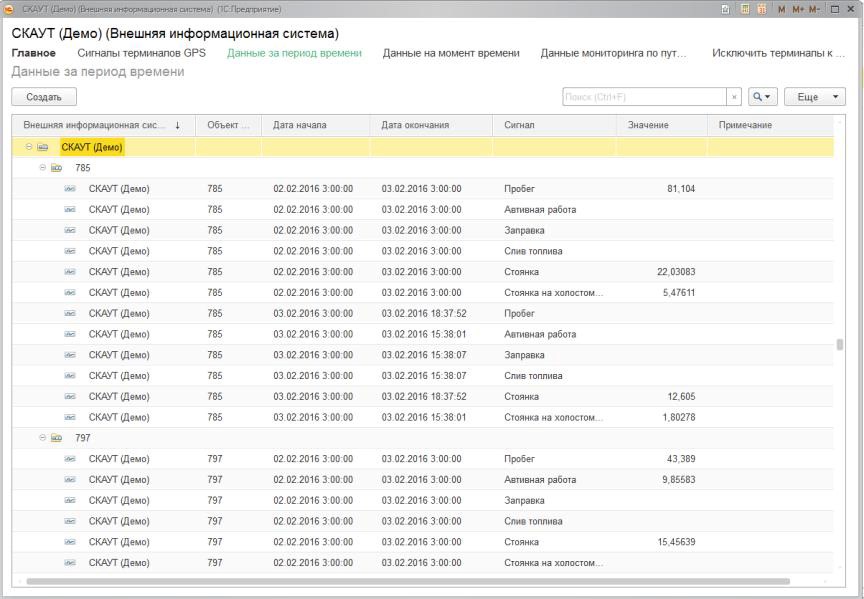Select the 797 group label

pos(83,438)
